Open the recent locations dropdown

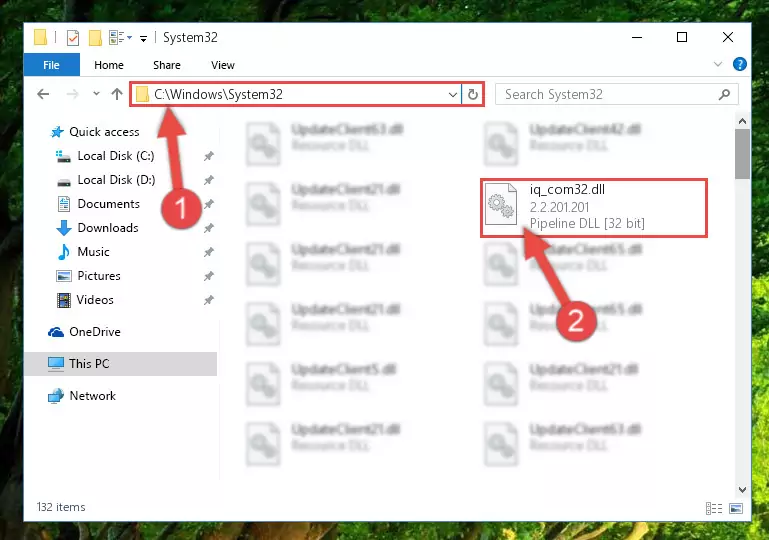click(x=96, y=94)
